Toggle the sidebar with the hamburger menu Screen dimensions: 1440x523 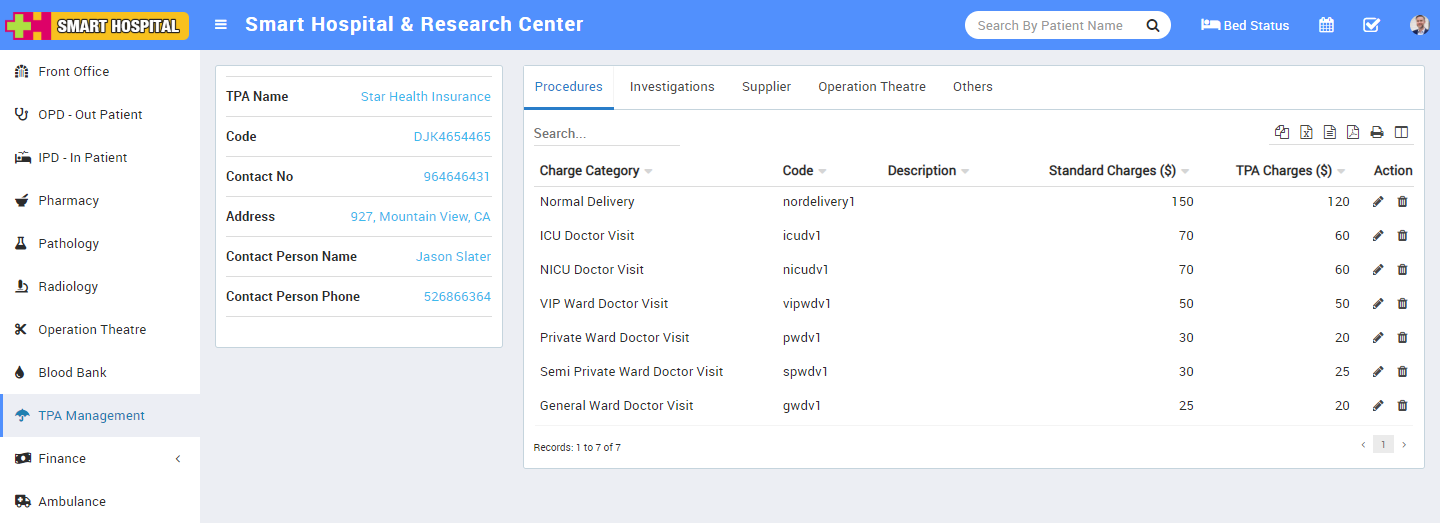(x=221, y=25)
